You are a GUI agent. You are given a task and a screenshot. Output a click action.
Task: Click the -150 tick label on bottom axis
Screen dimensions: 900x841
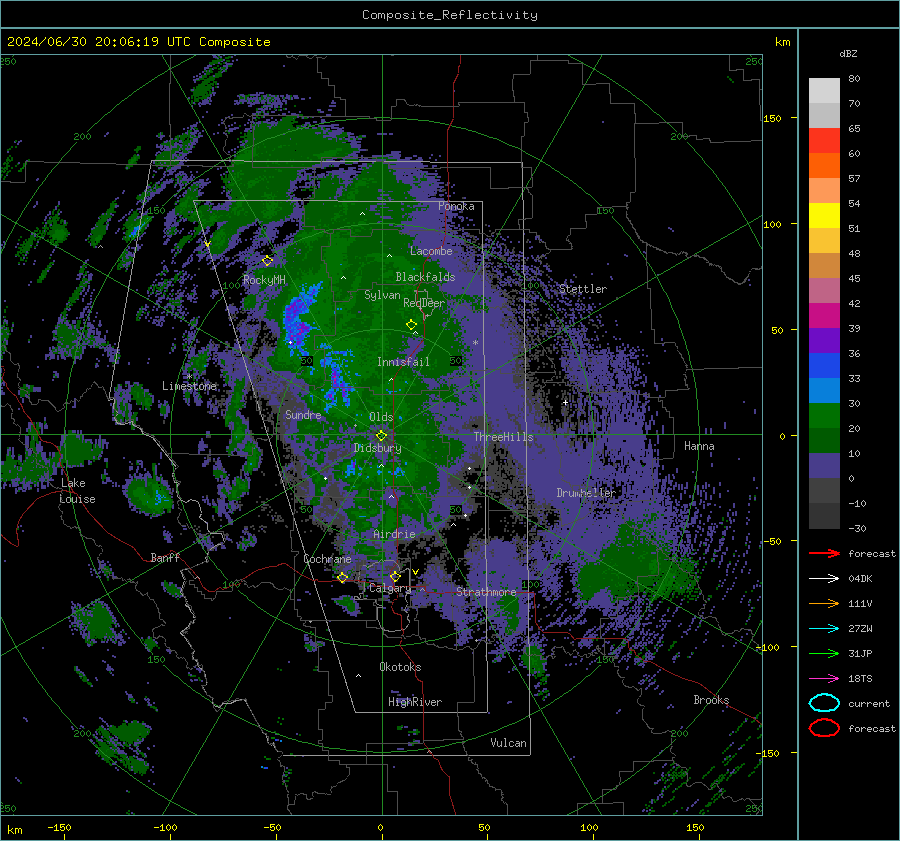(x=59, y=827)
